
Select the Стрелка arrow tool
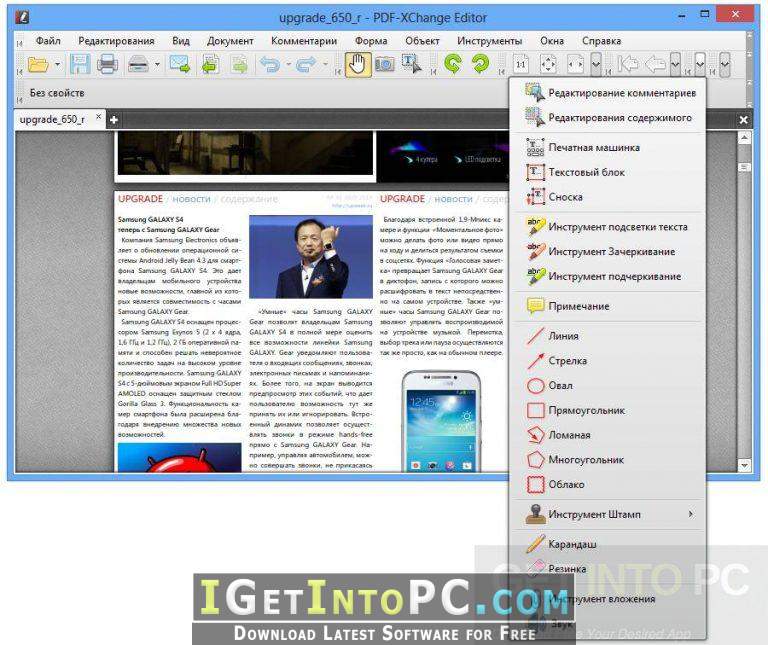click(x=608, y=360)
